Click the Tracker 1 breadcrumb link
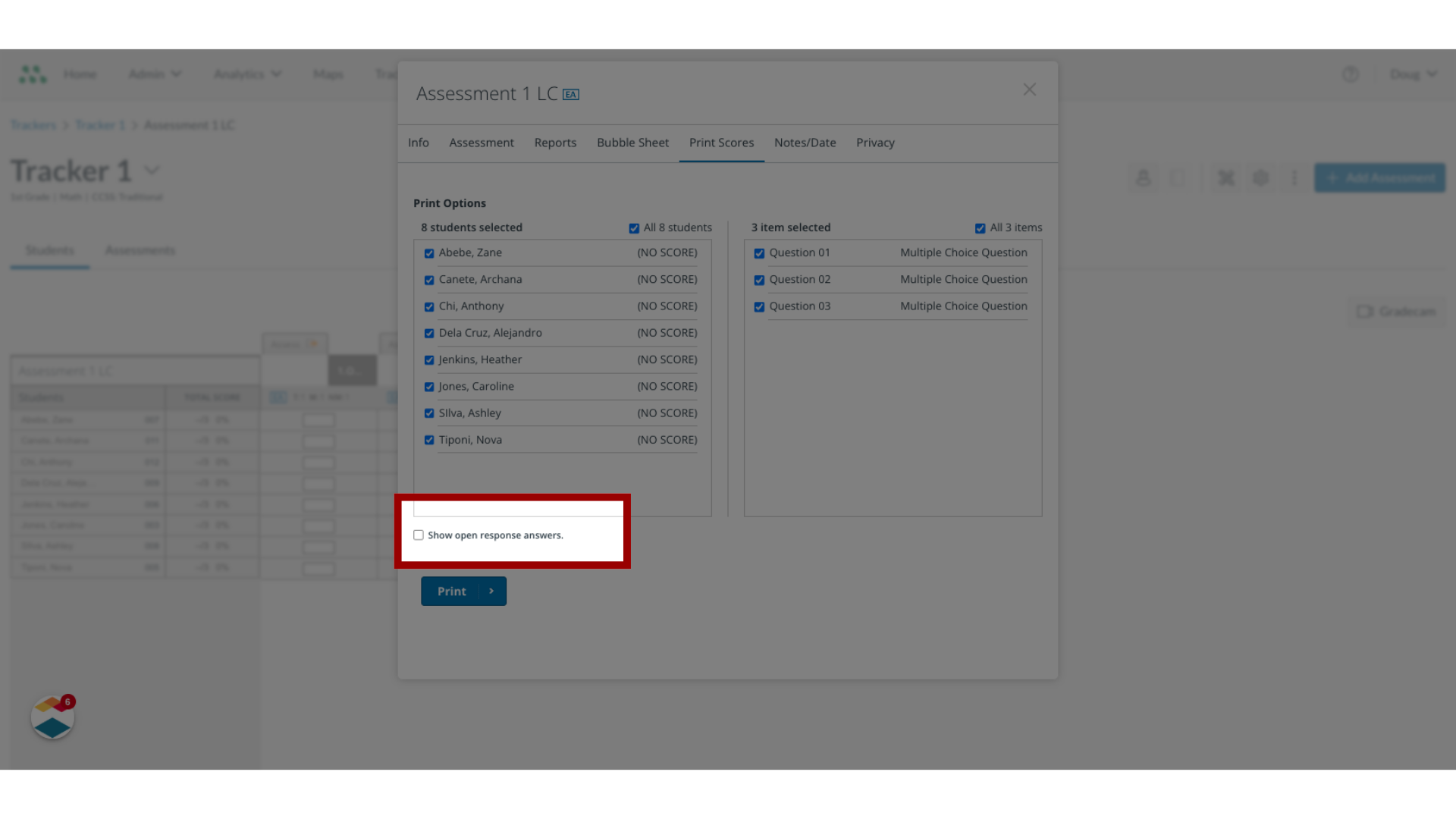 coord(100,125)
